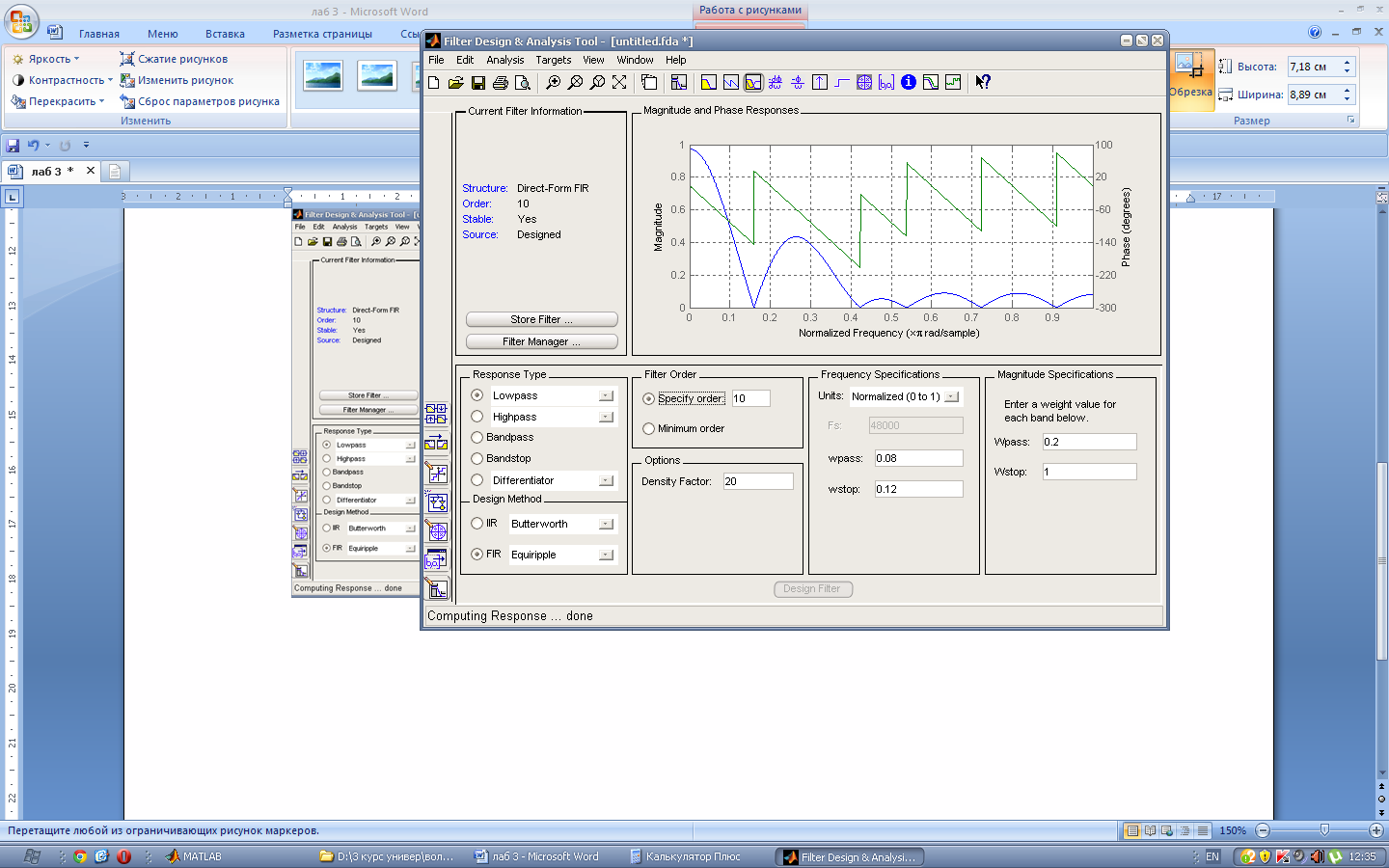Open Butterworth IIR method dropdown
This screenshot has height=868, width=1389.
click(x=606, y=524)
